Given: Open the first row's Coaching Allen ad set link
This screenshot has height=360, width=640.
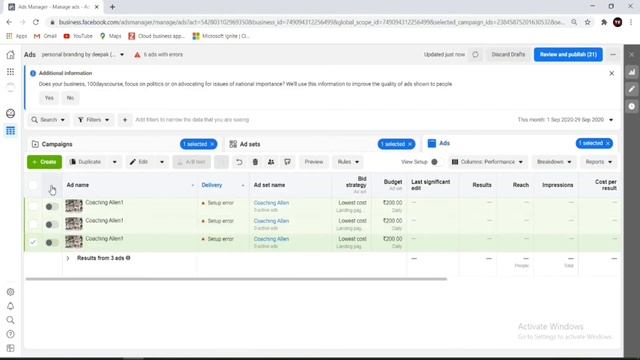Looking at the screenshot, I should (271, 203).
